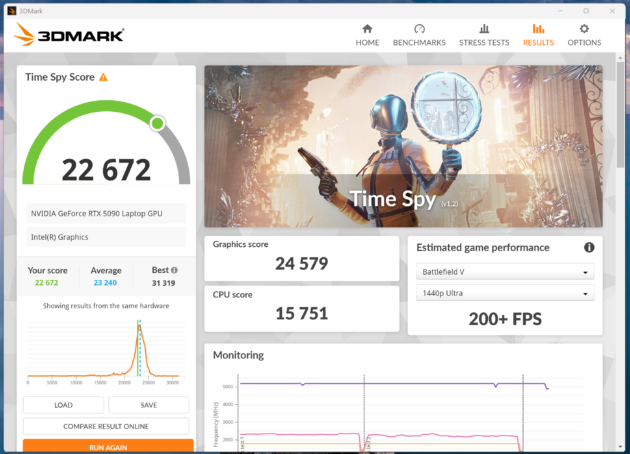
Task: Click the Monitoring heading
Action: [238, 355]
